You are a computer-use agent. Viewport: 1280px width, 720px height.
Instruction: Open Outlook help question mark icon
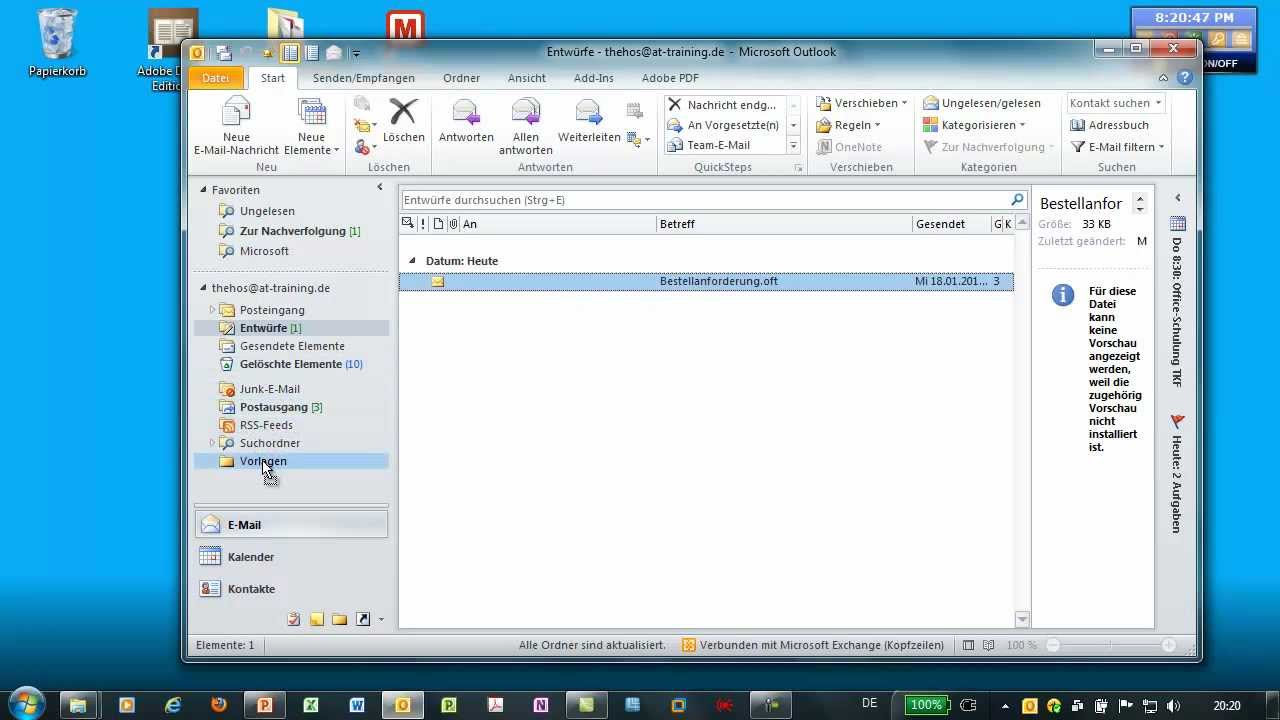(x=1185, y=78)
